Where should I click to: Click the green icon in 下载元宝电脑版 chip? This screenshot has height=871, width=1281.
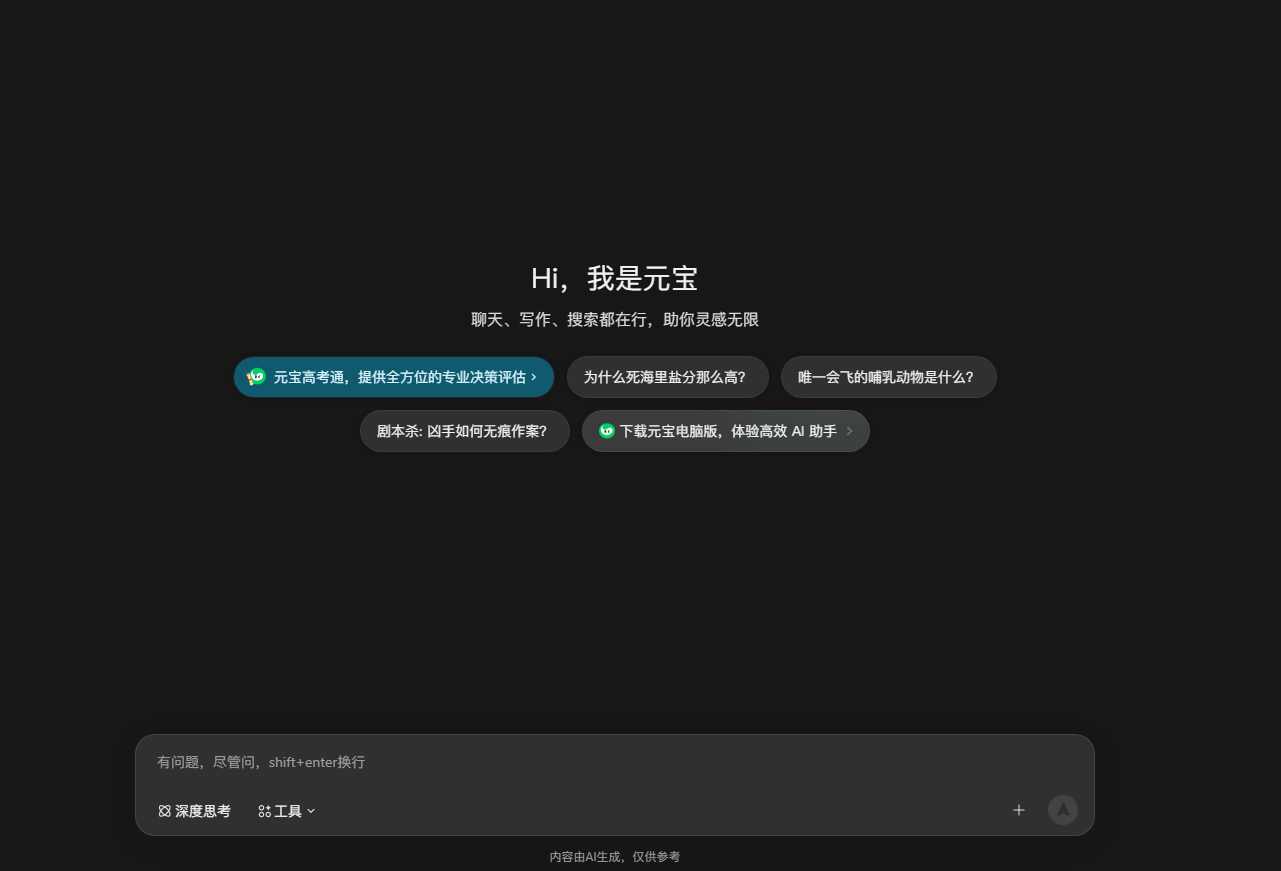[607, 431]
